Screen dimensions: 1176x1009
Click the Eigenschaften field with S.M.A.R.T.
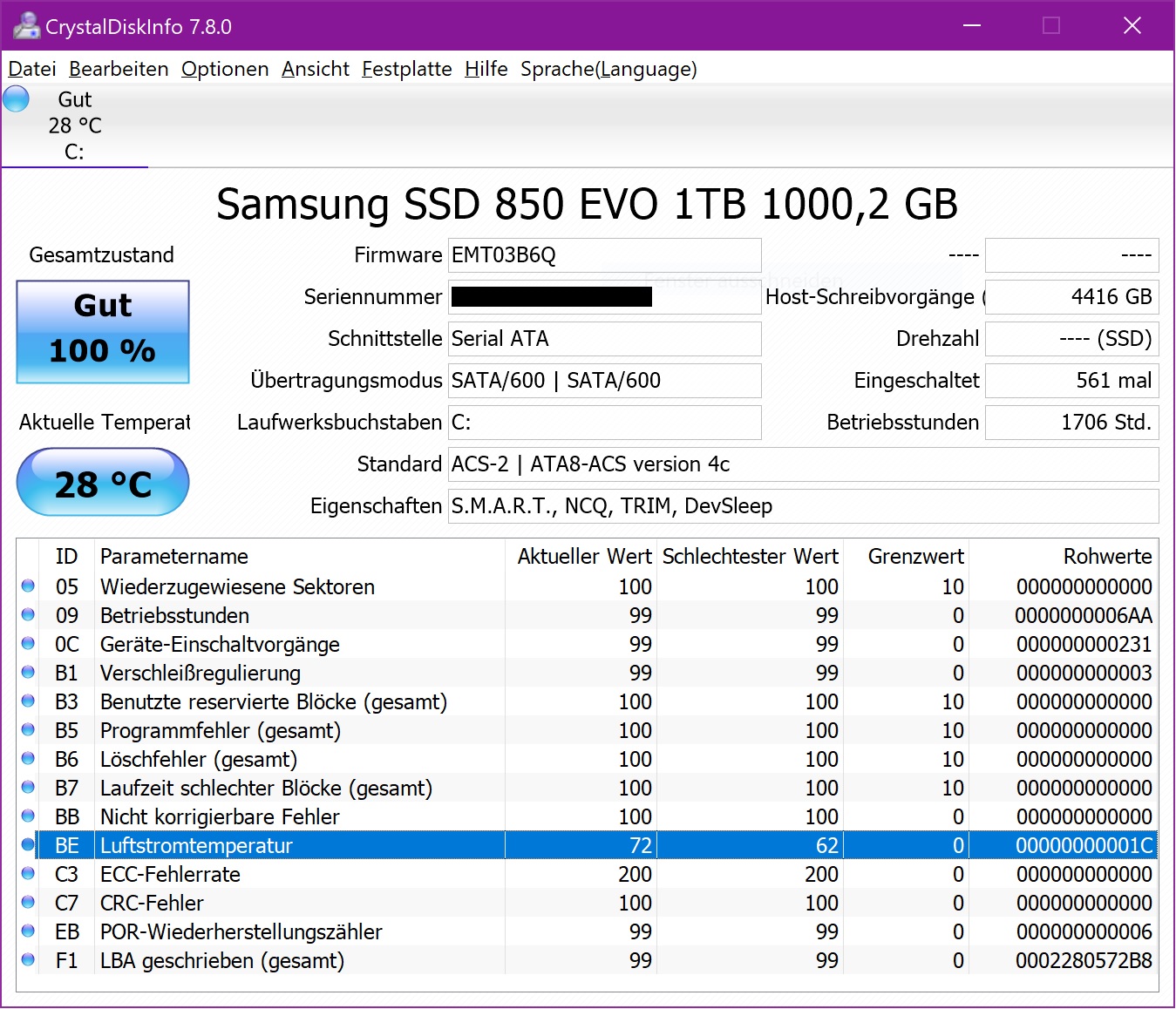[x=804, y=506]
